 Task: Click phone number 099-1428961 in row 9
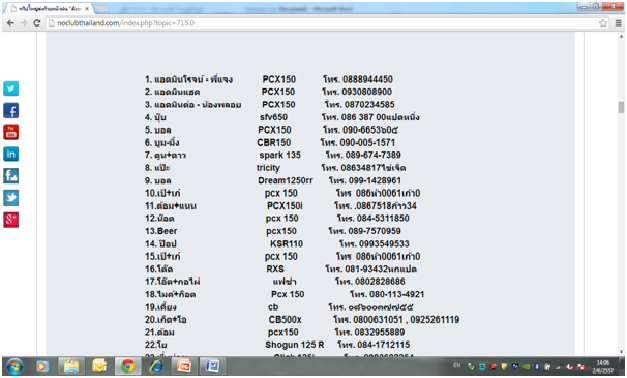[375, 180]
